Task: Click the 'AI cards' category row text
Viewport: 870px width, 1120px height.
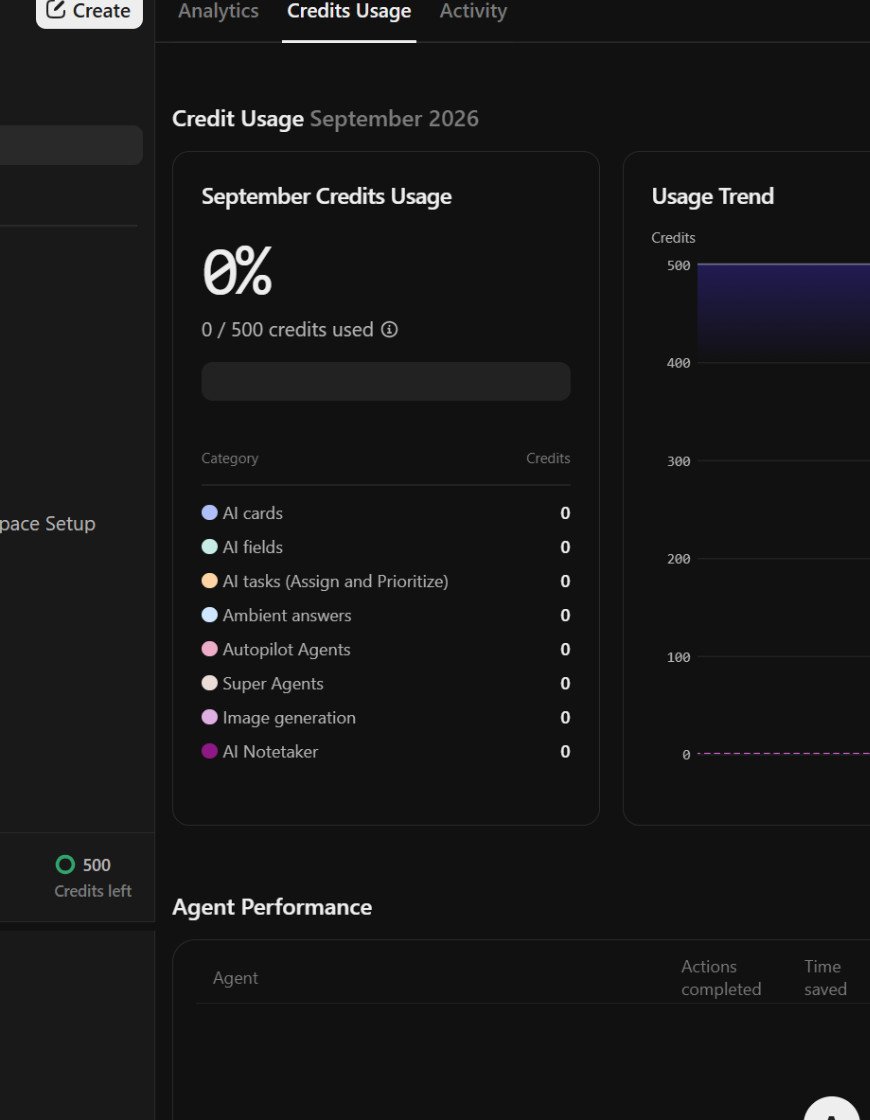Action: [x=252, y=513]
